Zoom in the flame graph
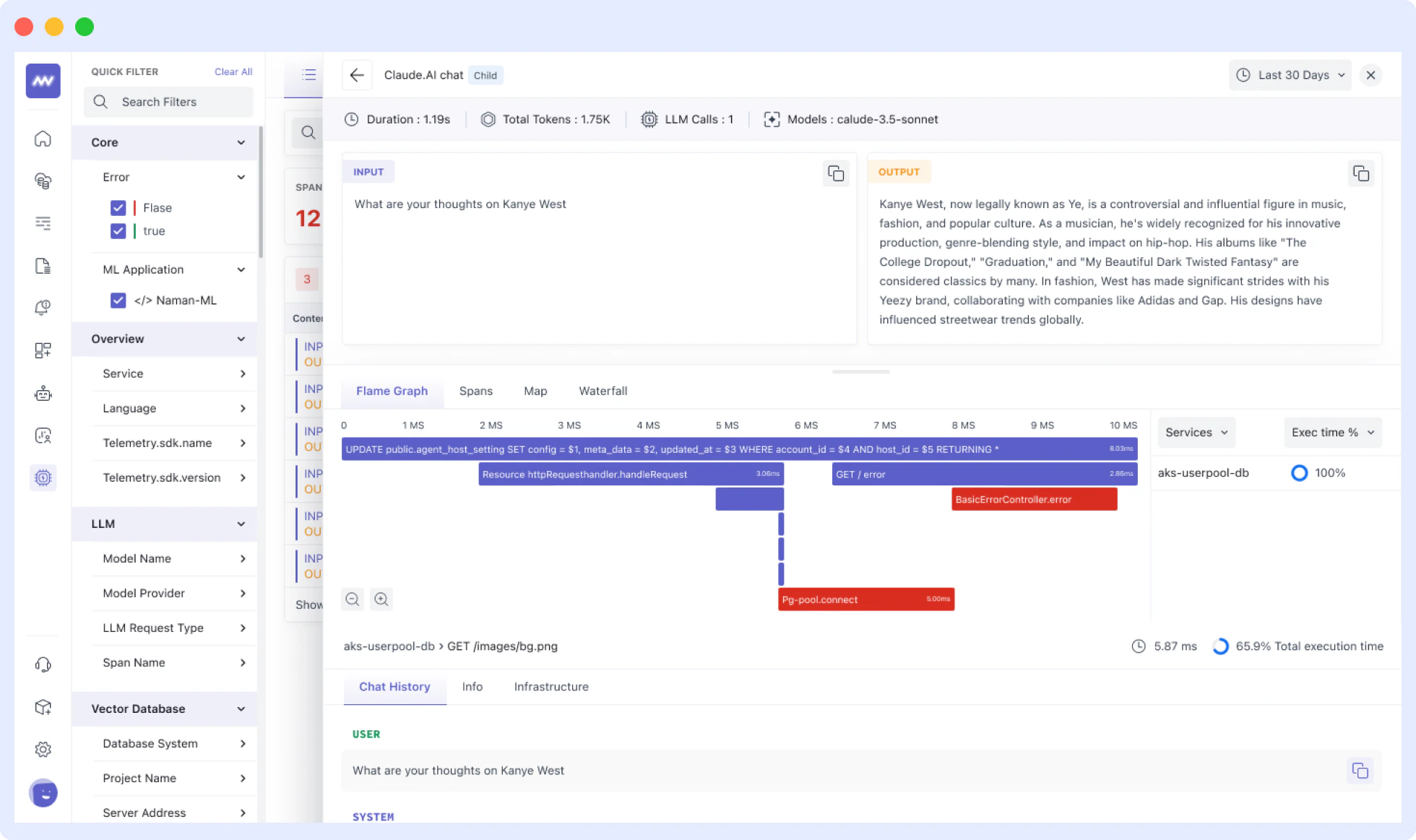 (381, 599)
